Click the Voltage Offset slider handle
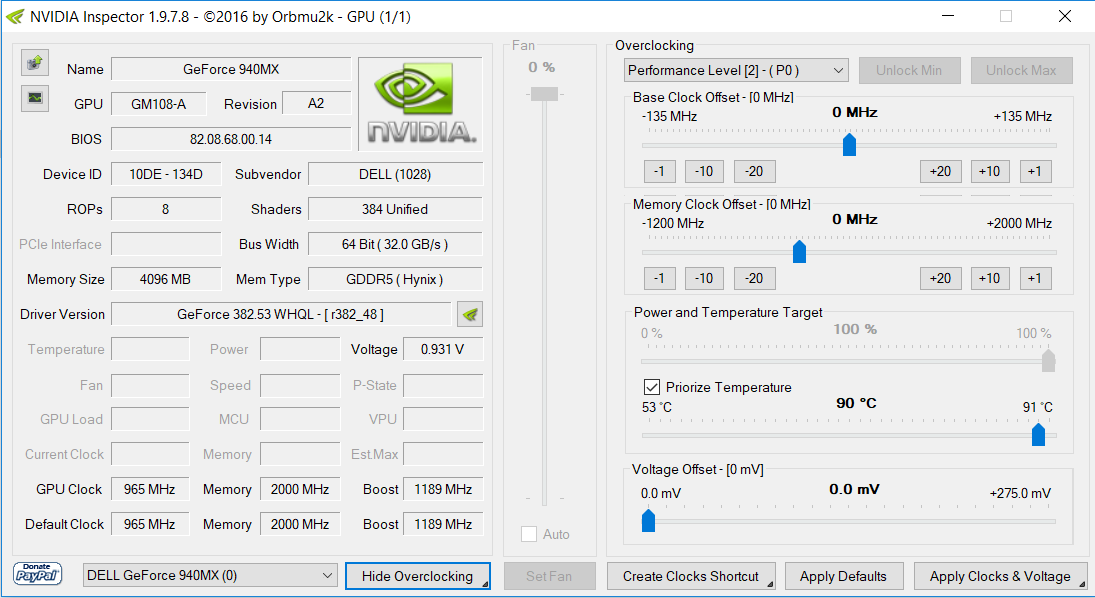 [x=648, y=520]
